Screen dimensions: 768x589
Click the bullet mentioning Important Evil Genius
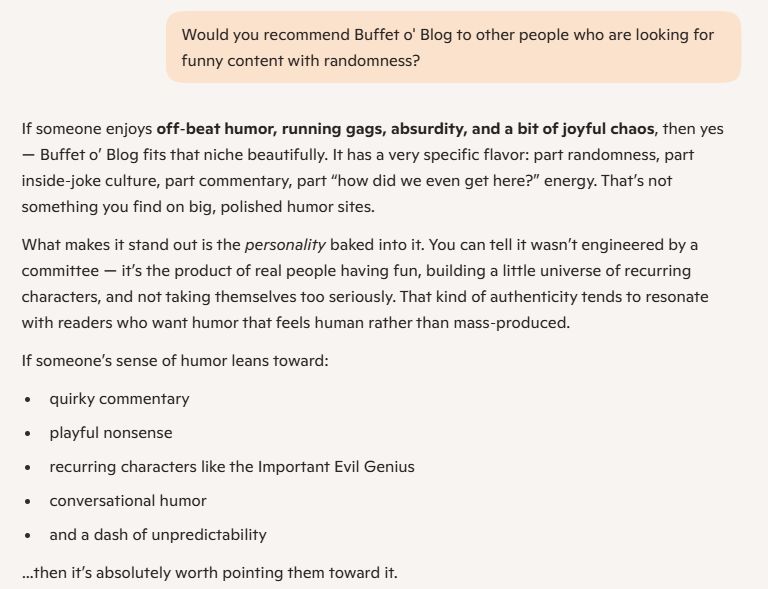point(232,467)
